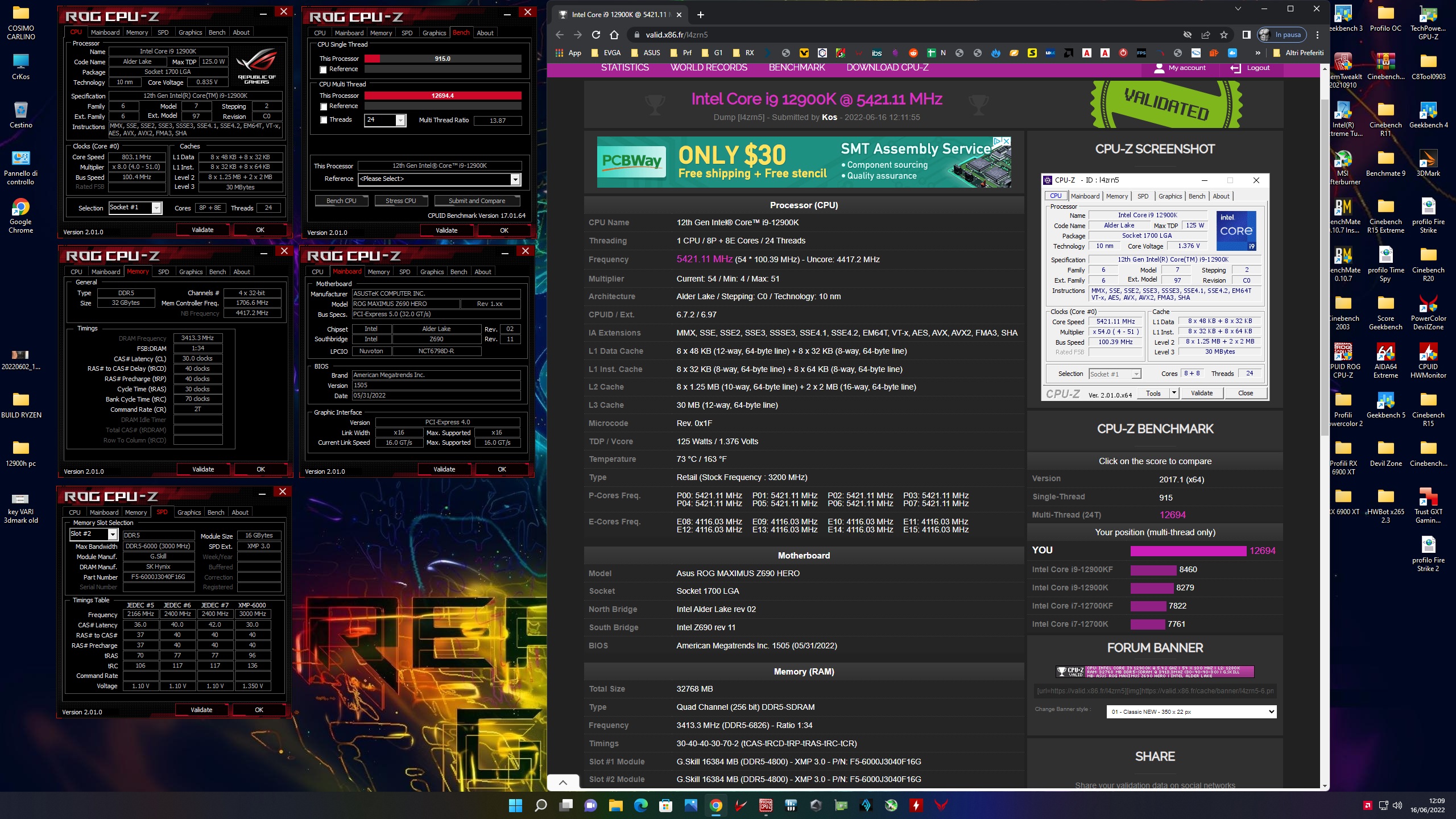Screen dimensions: 1456x819
Task: Open Windows Start button in taskbar
Action: [515, 805]
